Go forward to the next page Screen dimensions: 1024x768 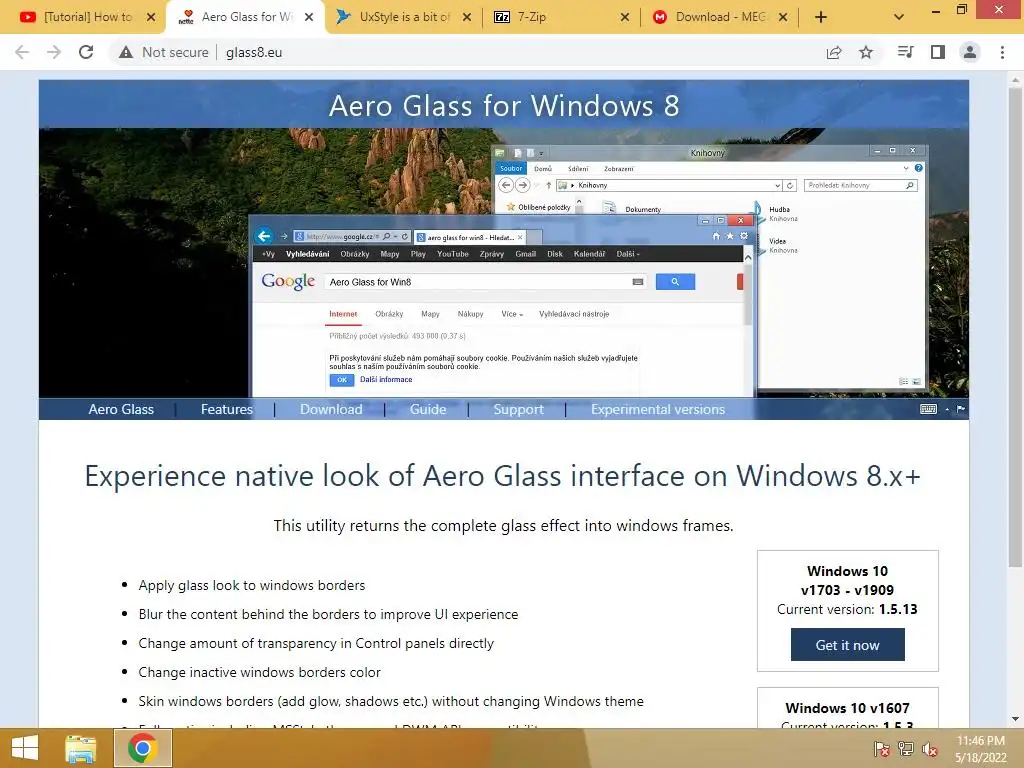(x=54, y=52)
